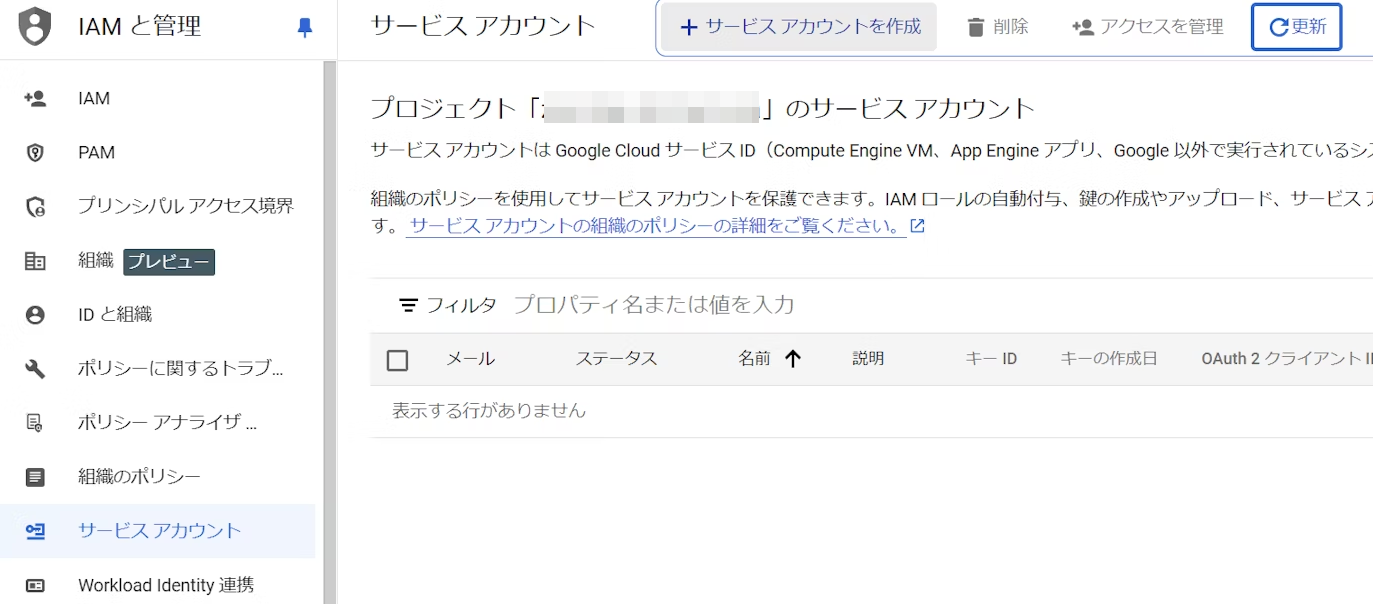Open ID と組織 menu item

tap(158, 315)
